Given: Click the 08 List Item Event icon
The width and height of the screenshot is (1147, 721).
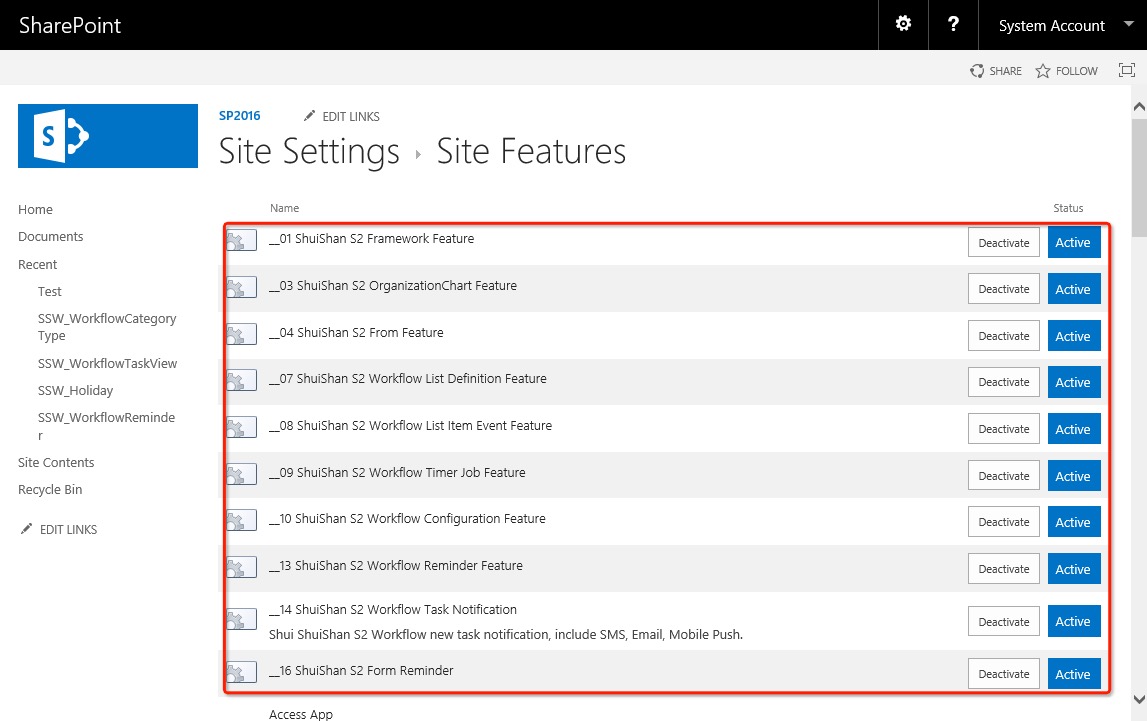Looking at the screenshot, I should [x=241, y=427].
